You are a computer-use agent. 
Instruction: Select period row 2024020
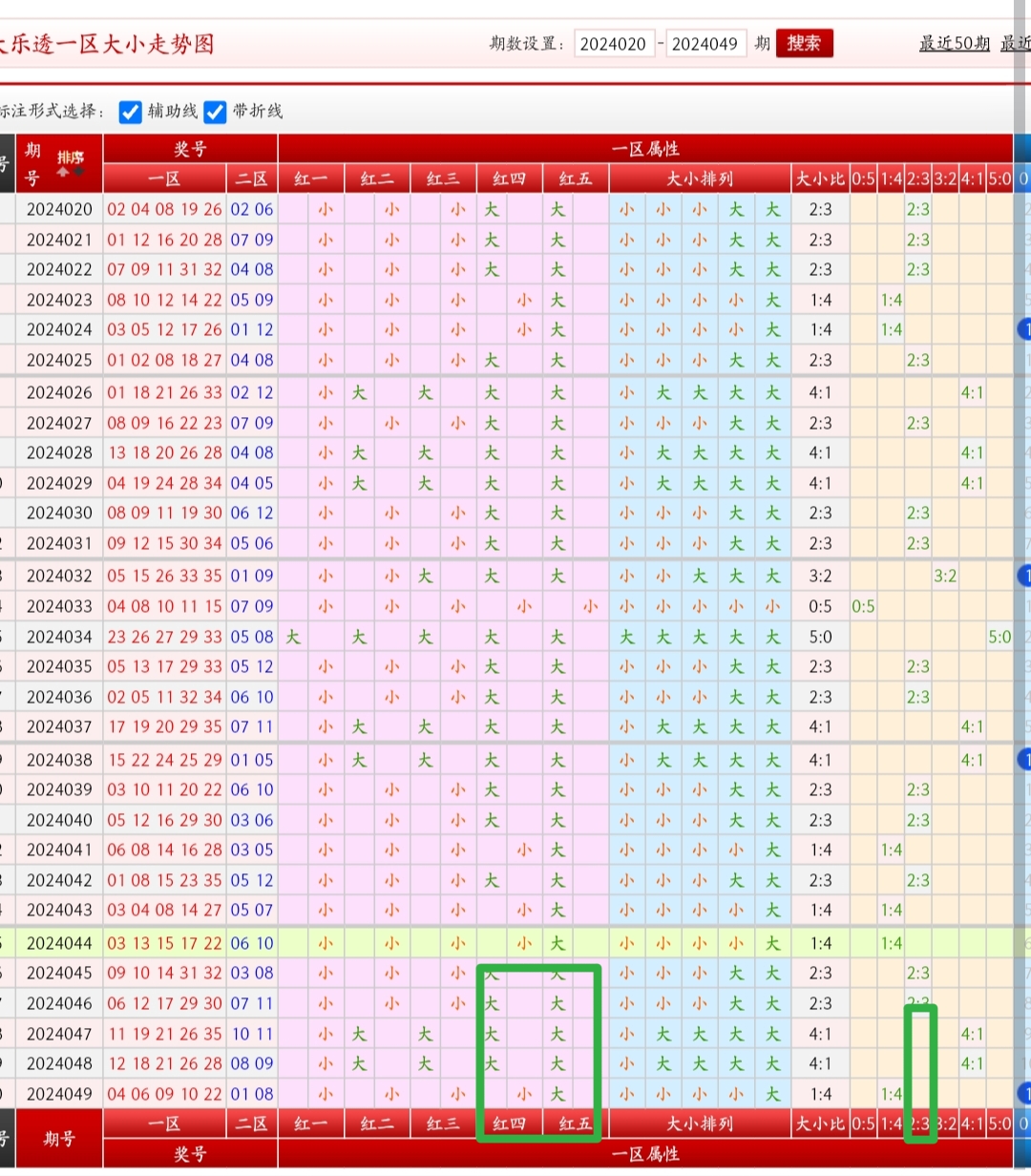(59, 209)
